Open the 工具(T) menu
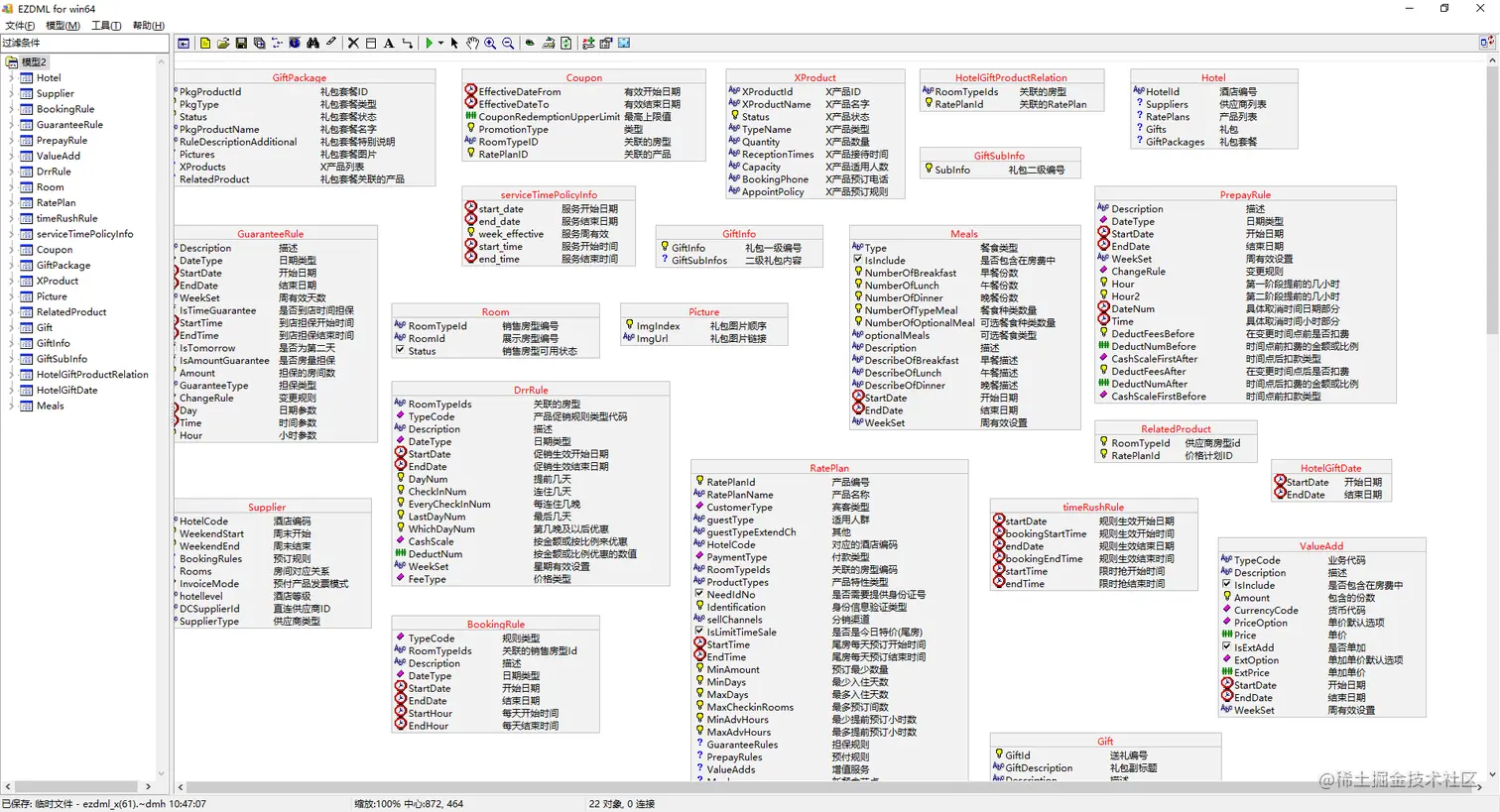This screenshot has height=812, width=1500. 106,26
